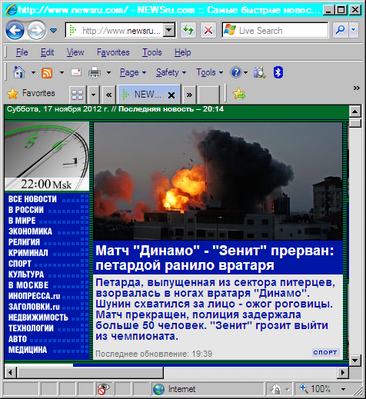Image resolution: width=366 pixels, height=399 pixels.
Task: Open the МЕДИЦИНА section link
Action: coord(28,349)
